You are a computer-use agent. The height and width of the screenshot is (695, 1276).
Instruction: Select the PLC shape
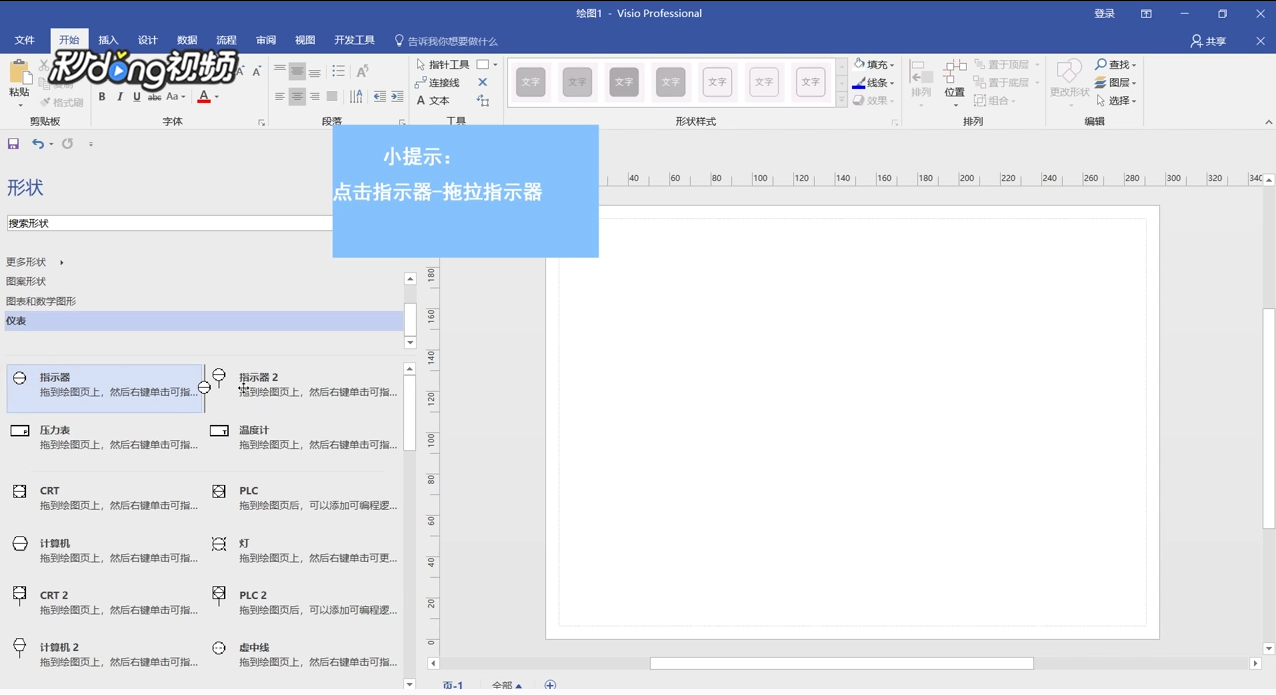tap(304, 498)
